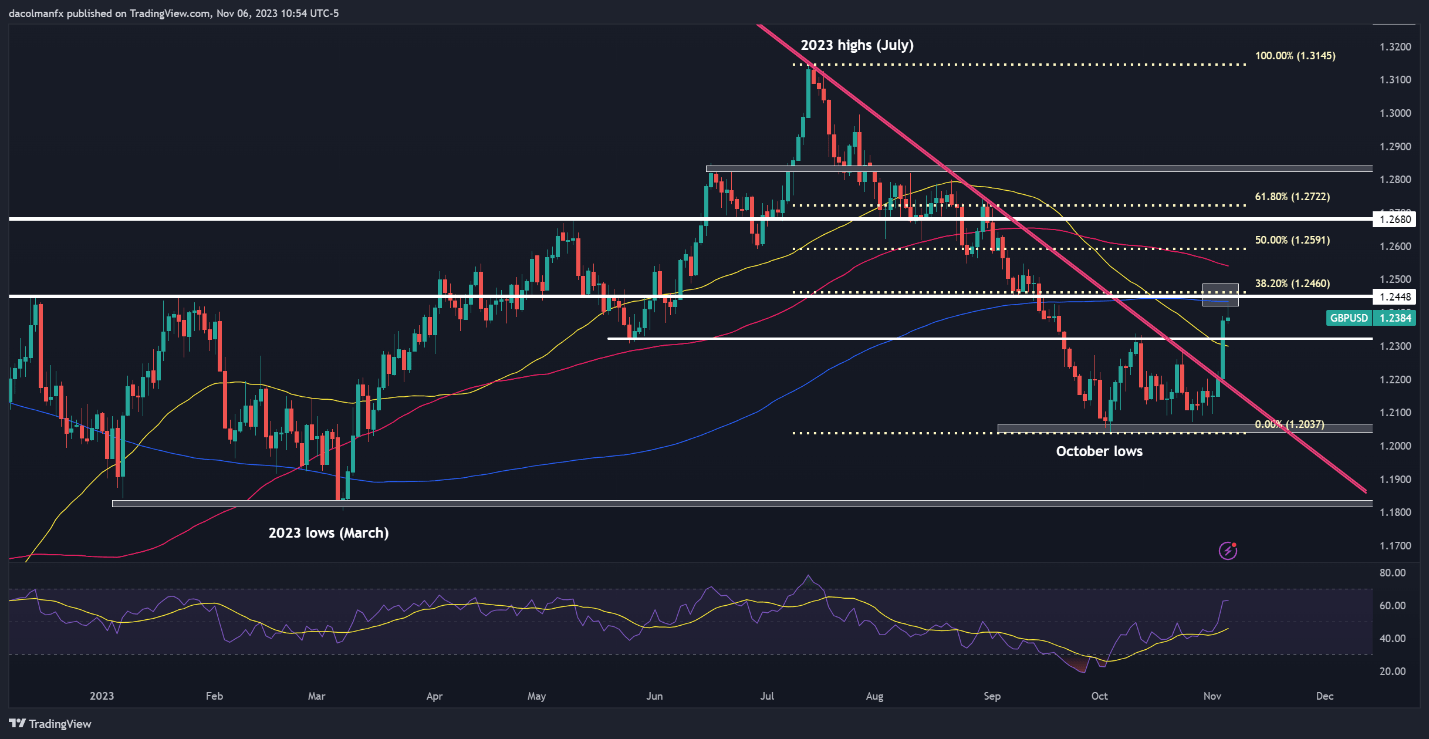
Task: Click the '38.20% (1.2460)' Fibonacci label
Action: 1290,283
